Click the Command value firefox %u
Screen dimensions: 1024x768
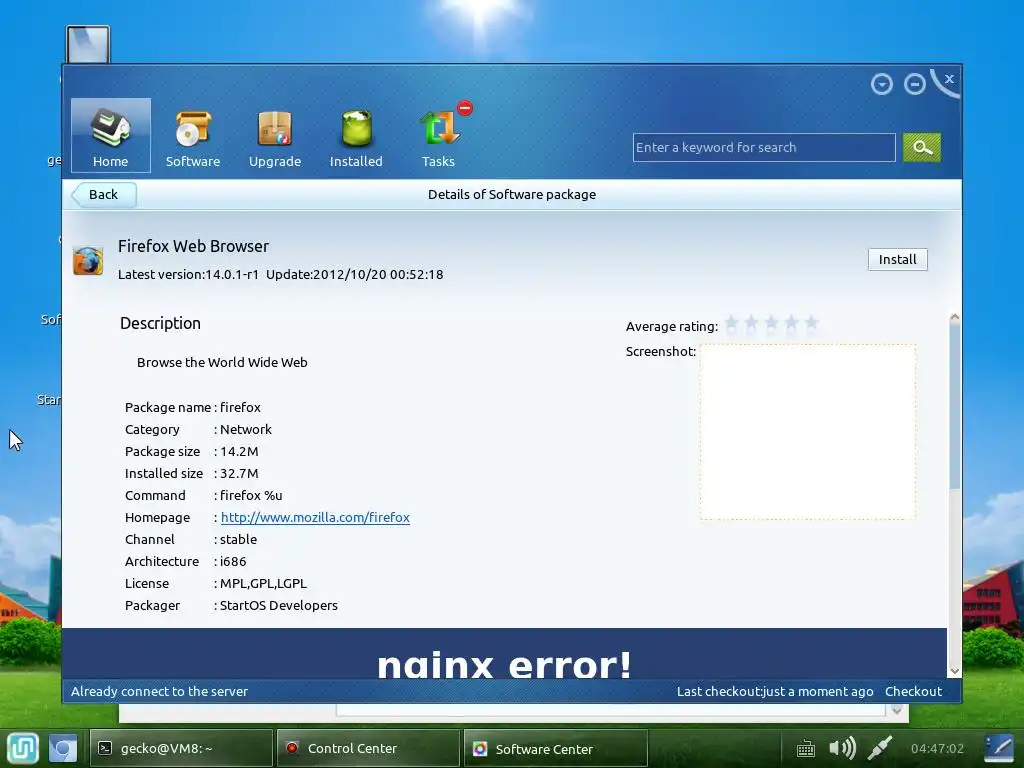pyautogui.click(x=251, y=496)
